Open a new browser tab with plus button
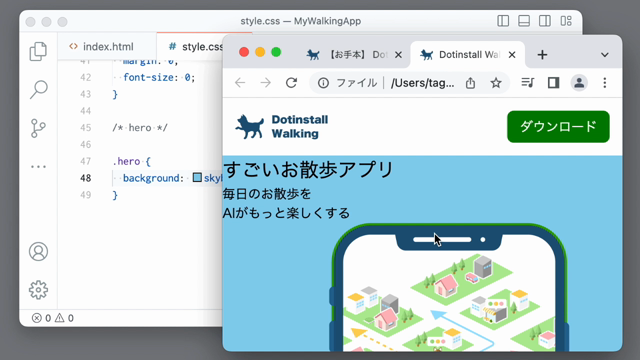Image resolution: width=640 pixels, height=360 pixels. coord(542,55)
